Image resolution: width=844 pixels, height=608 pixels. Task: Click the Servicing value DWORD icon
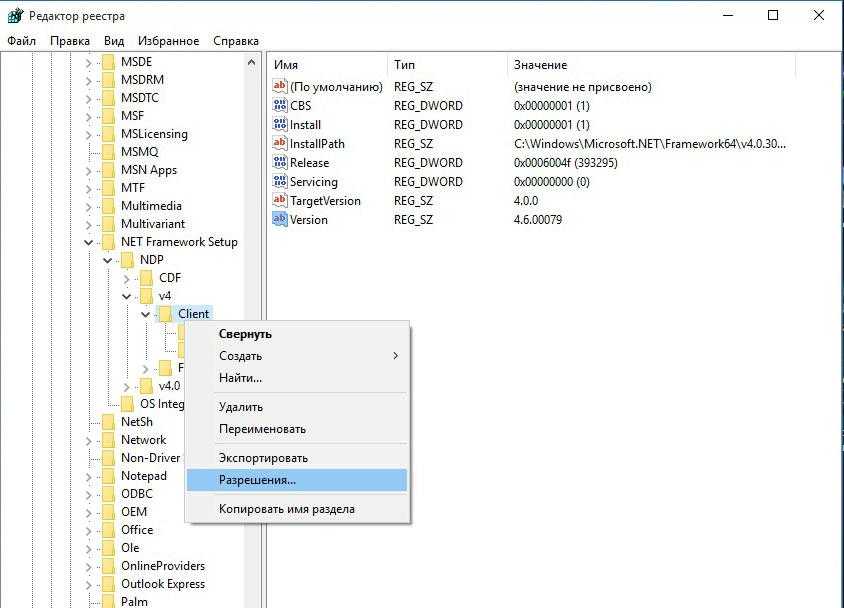pyautogui.click(x=280, y=182)
